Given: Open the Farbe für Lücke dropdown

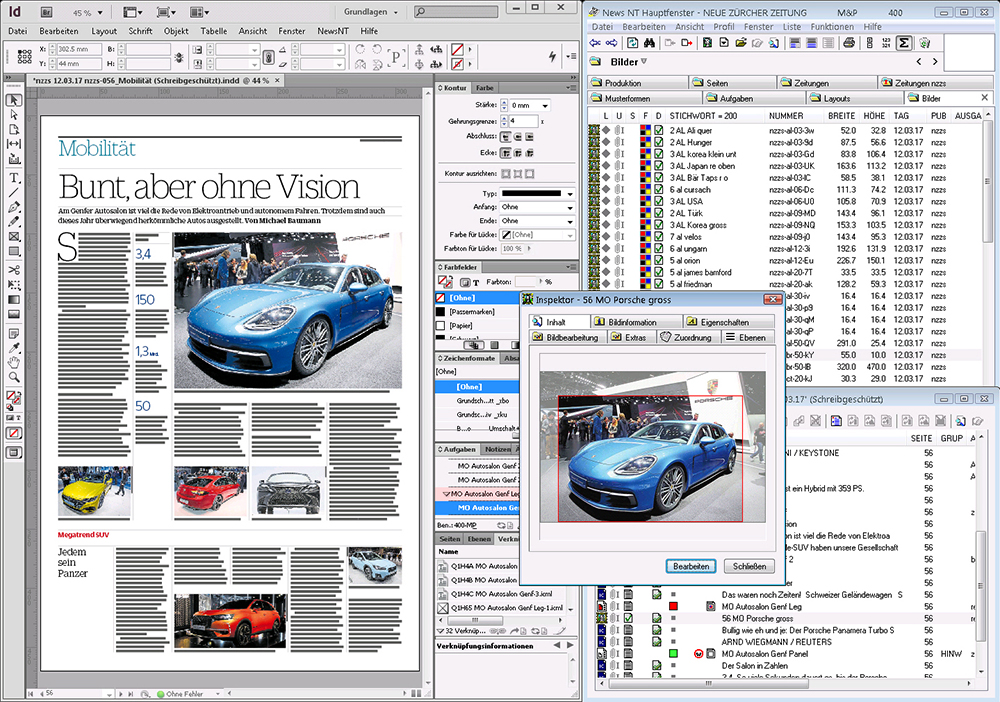Looking at the screenshot, I should (570, 235).
